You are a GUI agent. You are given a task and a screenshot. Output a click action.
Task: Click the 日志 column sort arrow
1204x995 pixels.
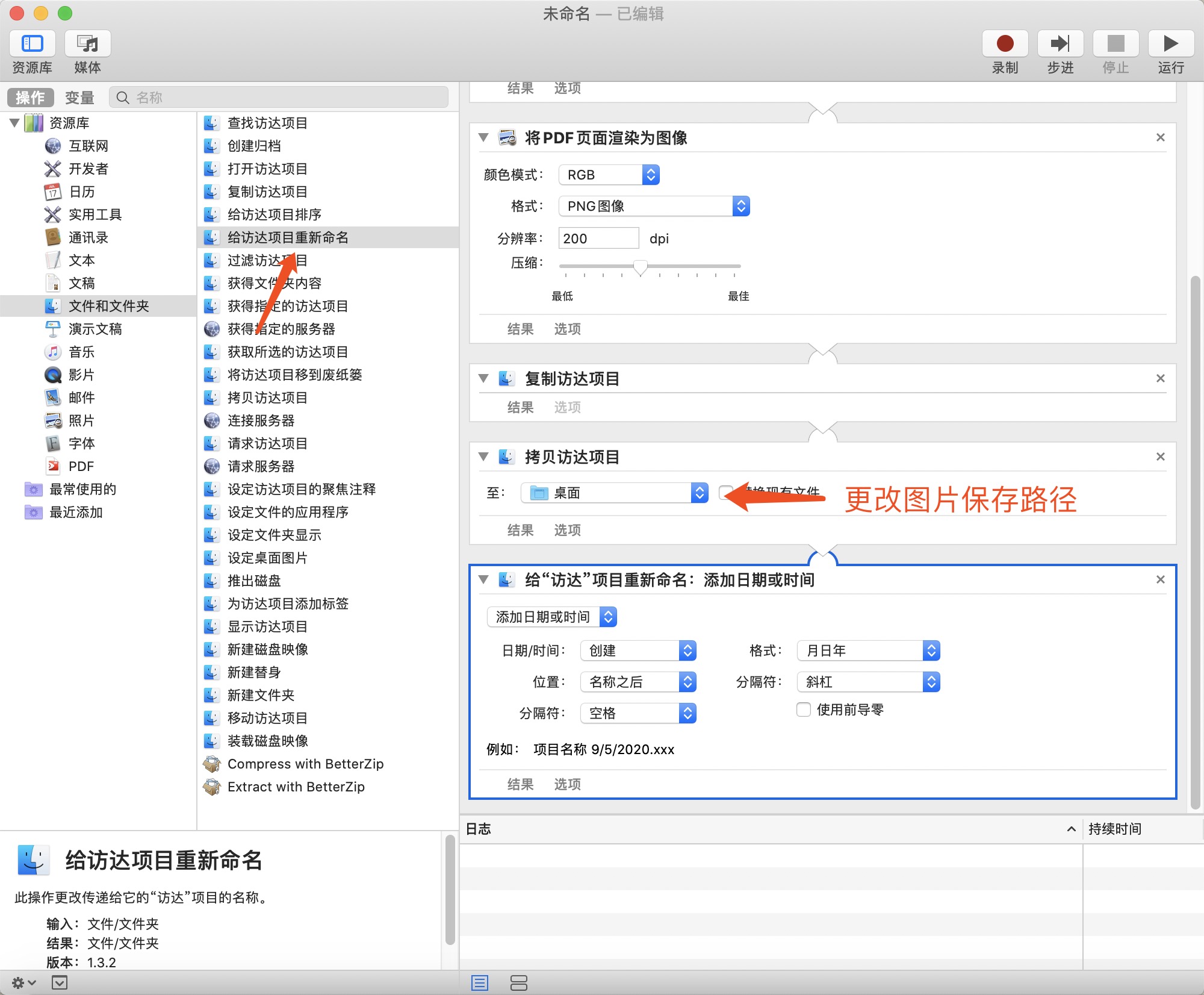pos(1072,829)
